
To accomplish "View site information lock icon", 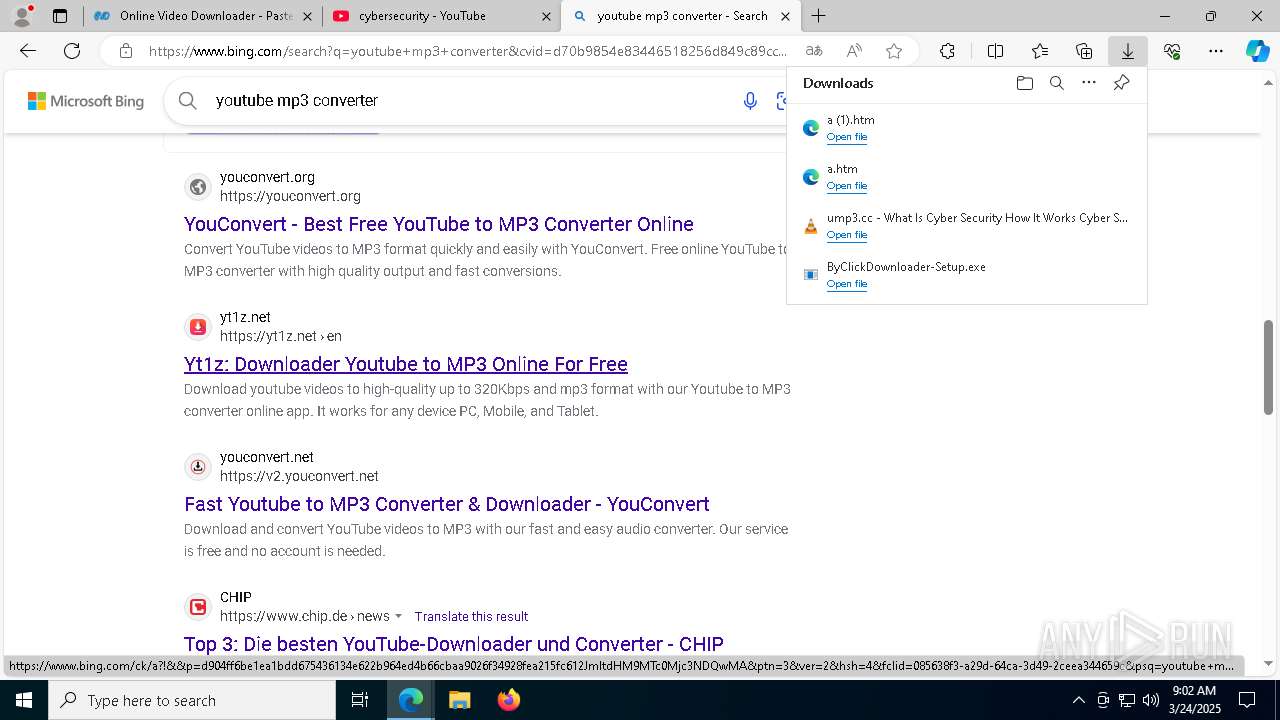I will (125, 51).
